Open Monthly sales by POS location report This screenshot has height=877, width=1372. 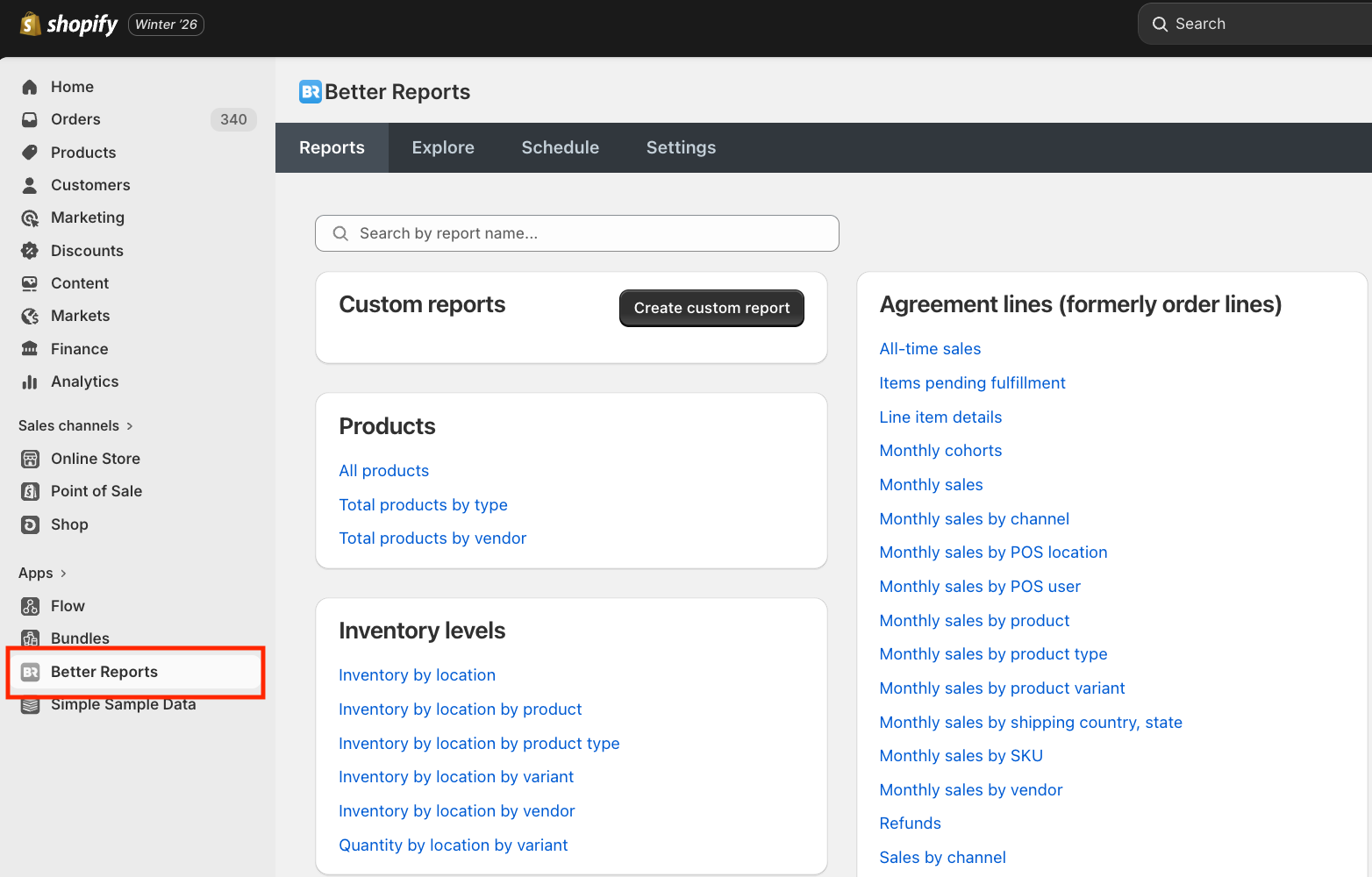pyautogui.click(x=993, y=553)
